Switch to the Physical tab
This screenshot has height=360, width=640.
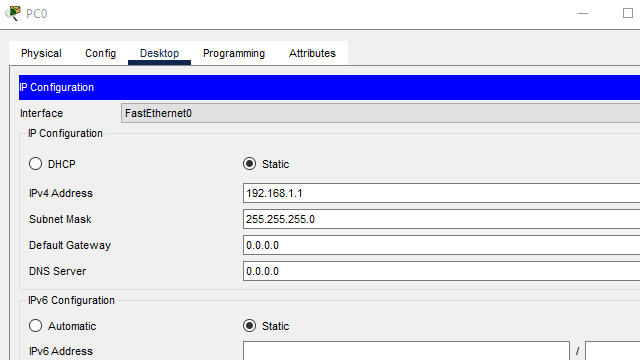point(41,53)
